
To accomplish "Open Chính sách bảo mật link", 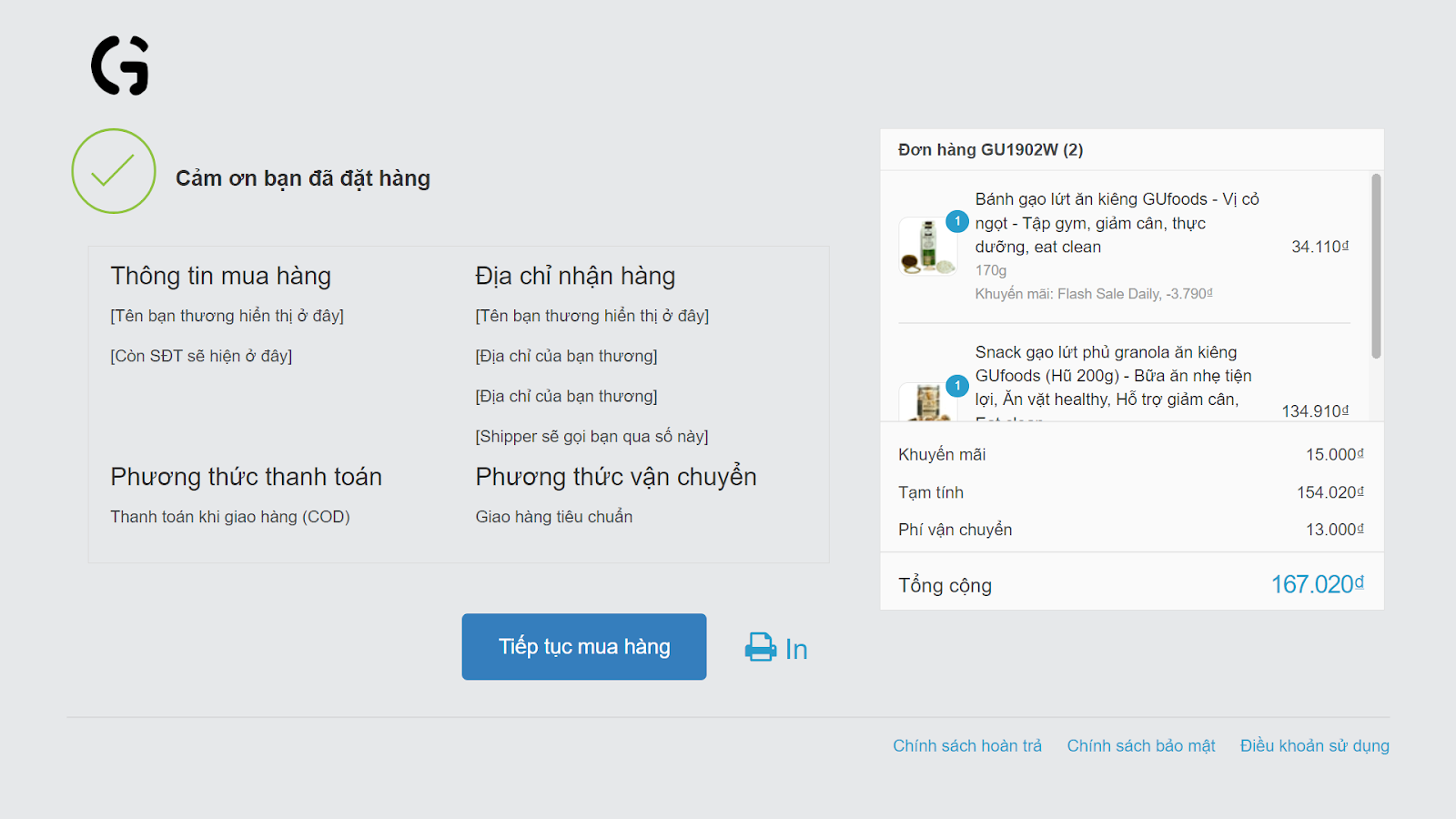I will (1141, 746).
